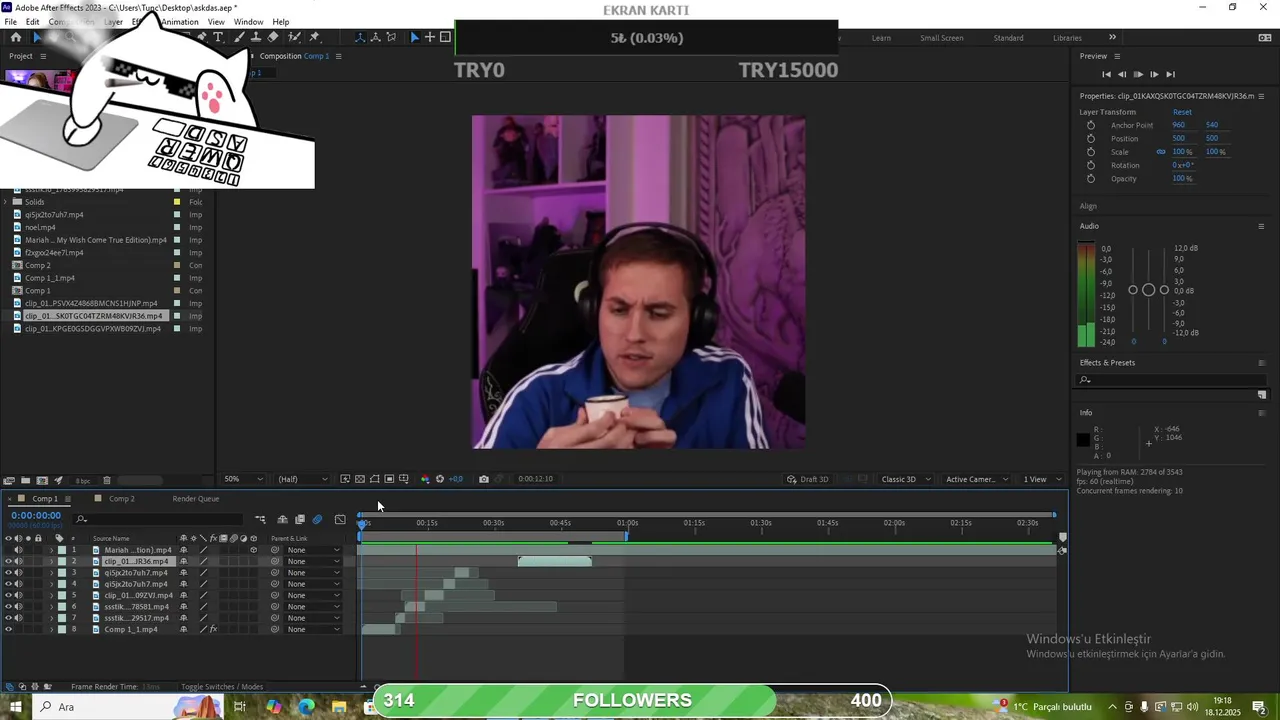
Task: Open the Audio panel menu
Action: 1261,226
